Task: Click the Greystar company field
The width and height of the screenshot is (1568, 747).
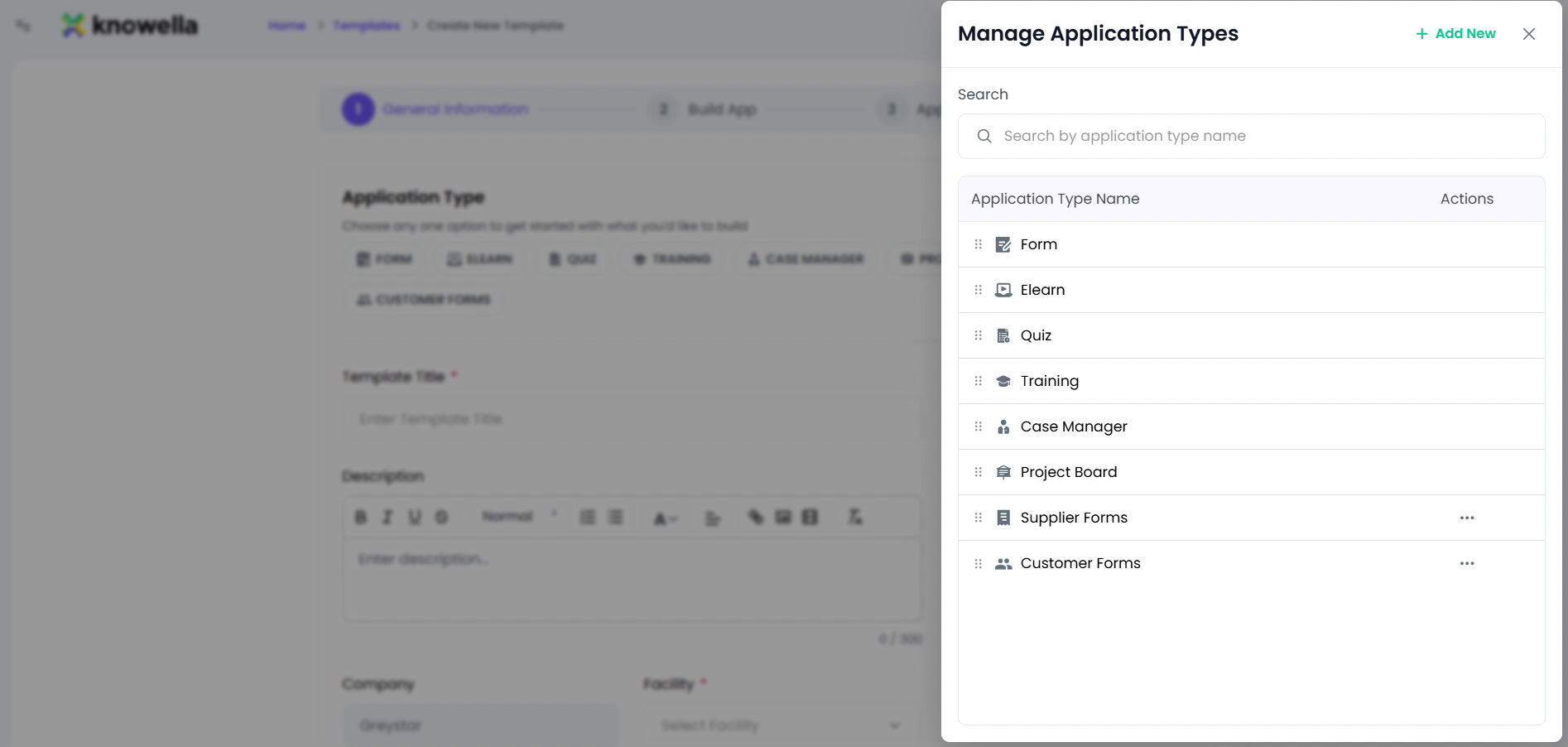Action: pos(481,725)
